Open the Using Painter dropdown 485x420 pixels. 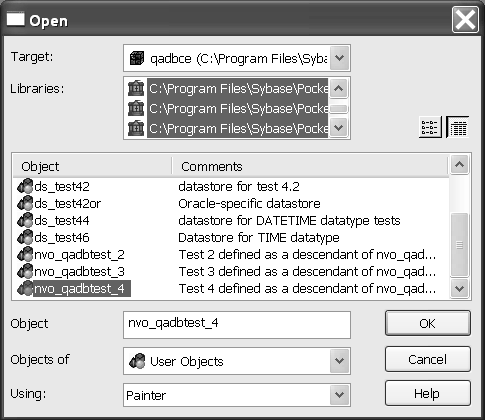[x=339, y=395]
